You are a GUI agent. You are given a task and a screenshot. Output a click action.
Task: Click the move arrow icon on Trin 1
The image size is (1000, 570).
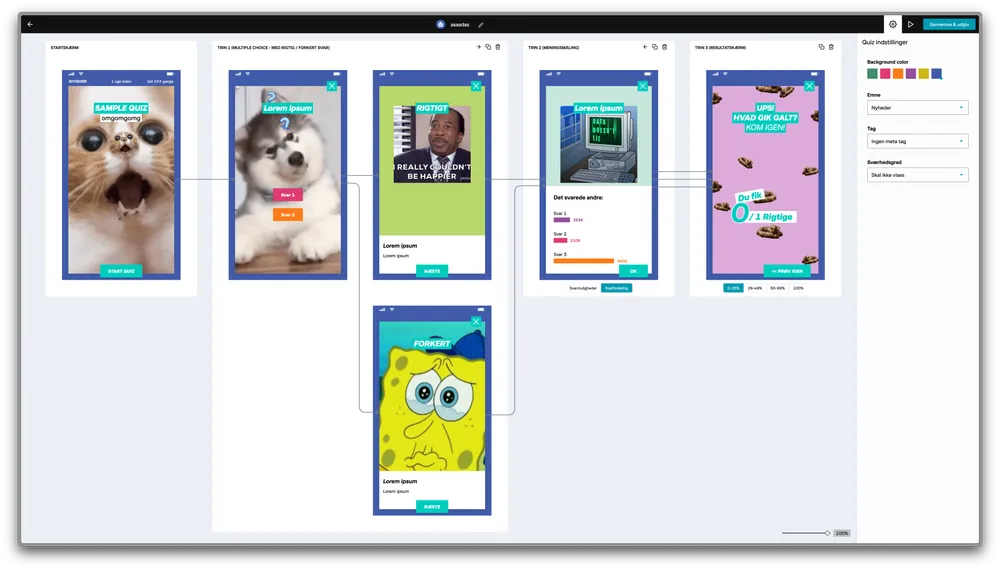click(x=478, y=47)
